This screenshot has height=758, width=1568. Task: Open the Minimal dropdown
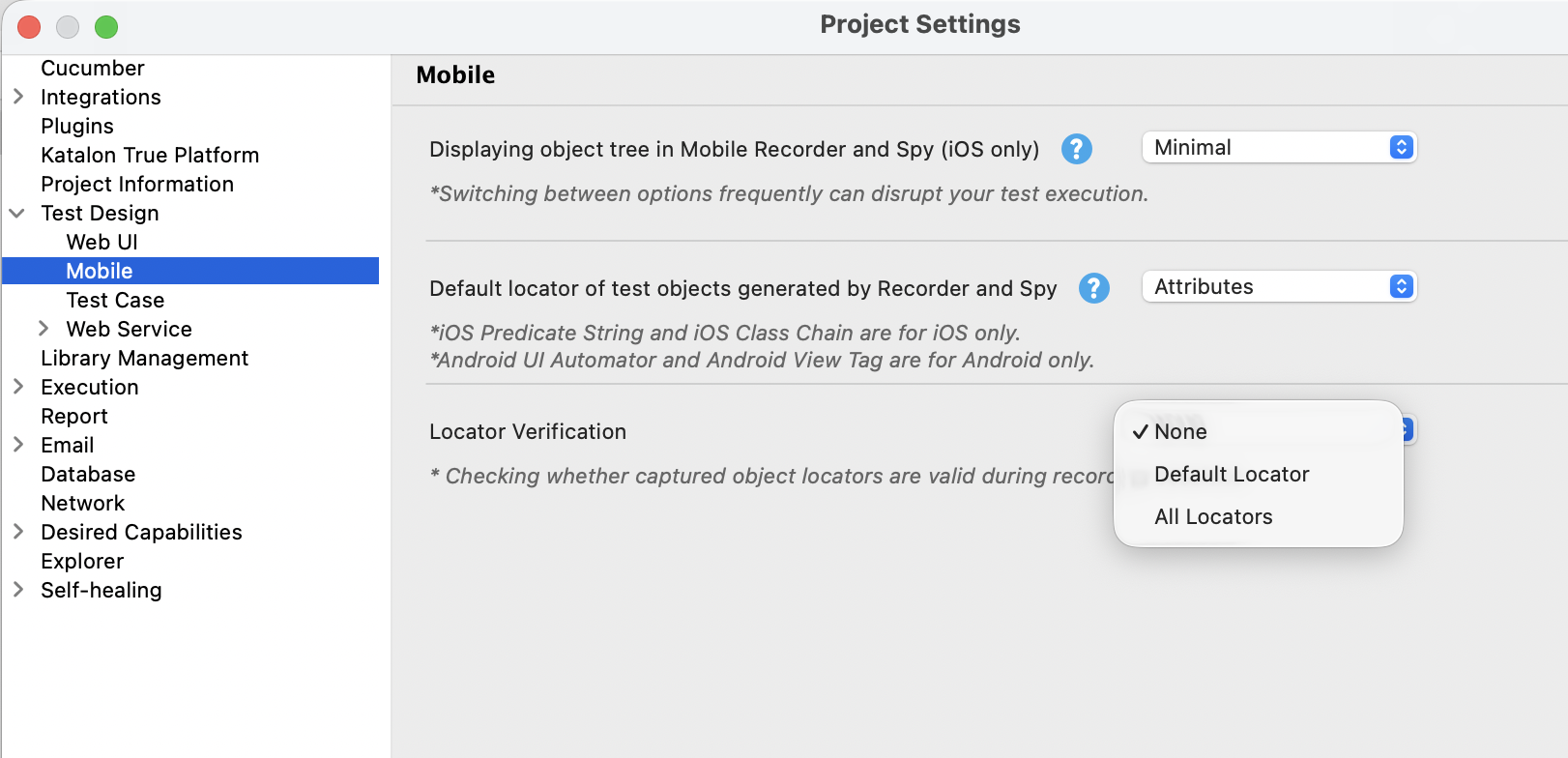pos(1278,147)
